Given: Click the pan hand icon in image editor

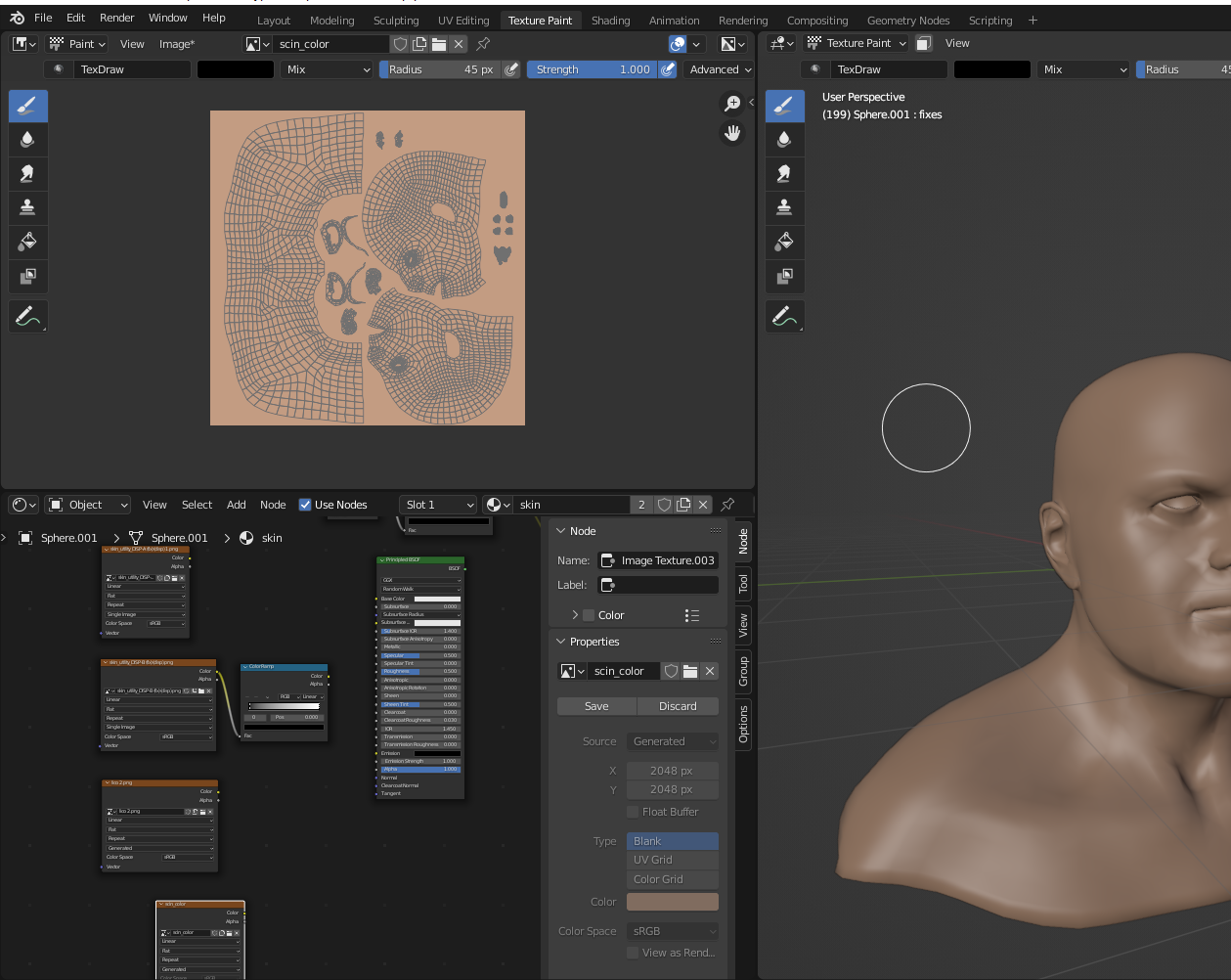Looking at the screenshot, I should click(732, 133).
